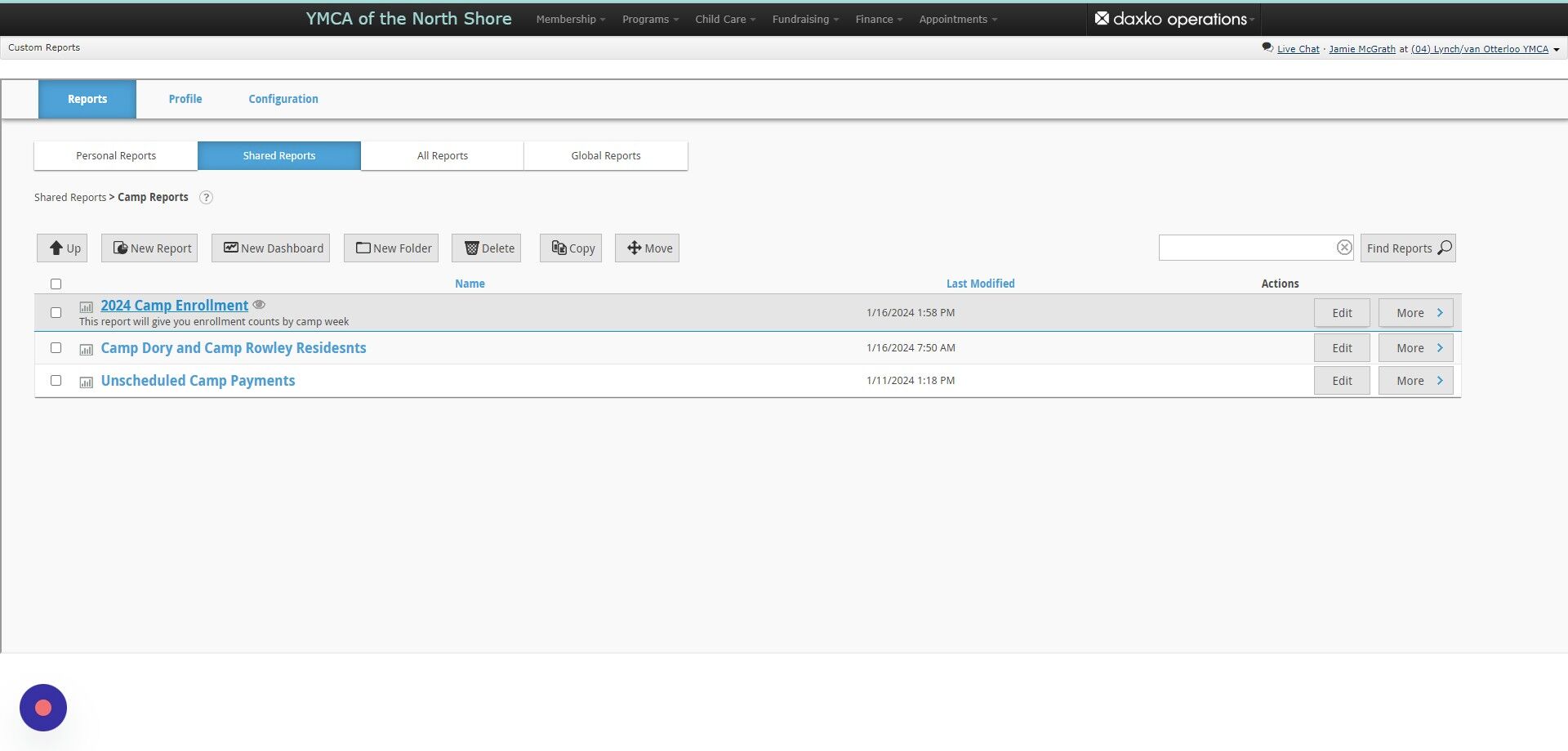This screenshot has width=1568, height=751.
Task: Expand More options for Camp Dory report
Action: 1416,348
